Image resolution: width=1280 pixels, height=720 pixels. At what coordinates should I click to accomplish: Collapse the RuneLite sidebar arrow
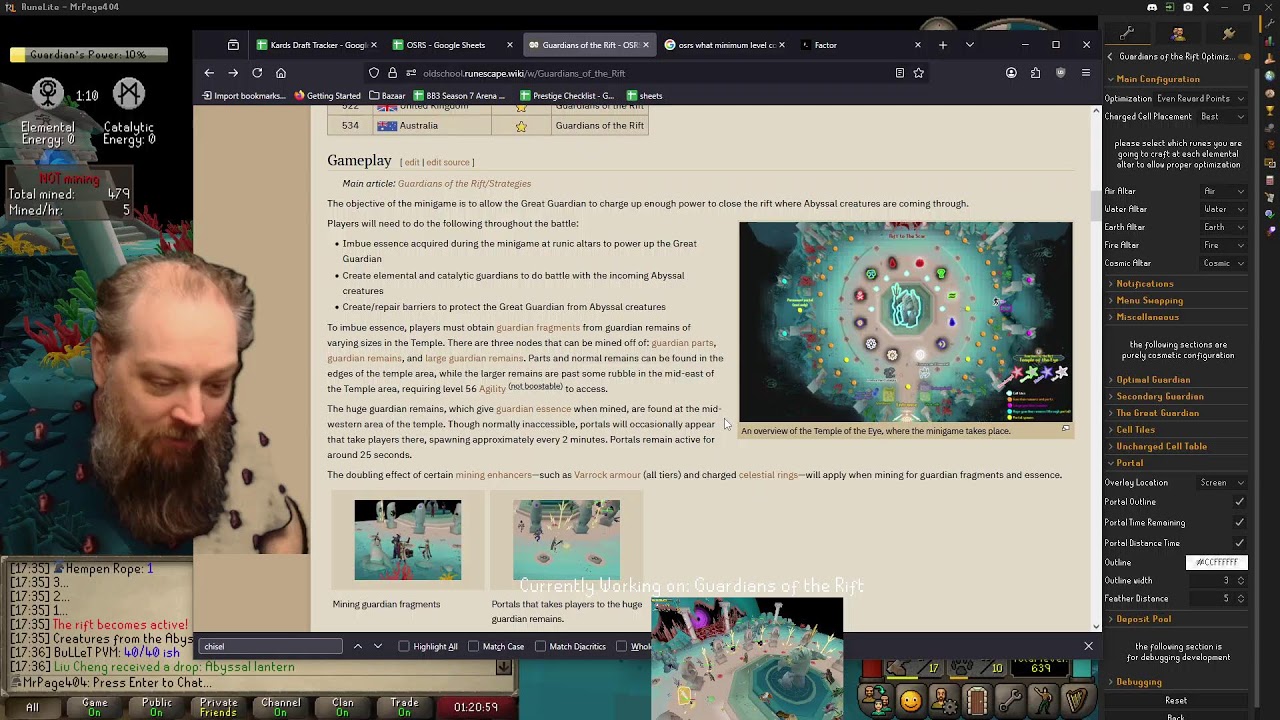(1206, 7)
